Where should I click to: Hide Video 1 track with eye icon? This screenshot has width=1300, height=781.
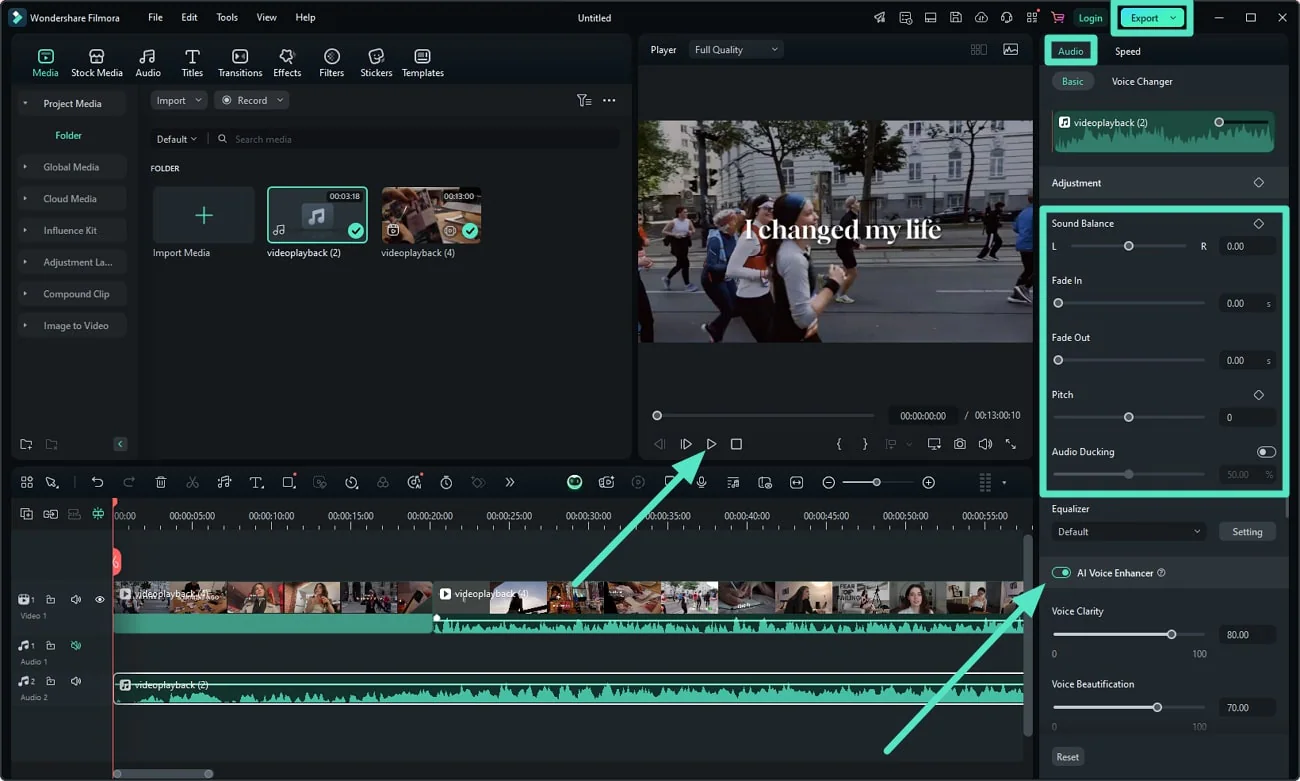(x=100, y=600)
